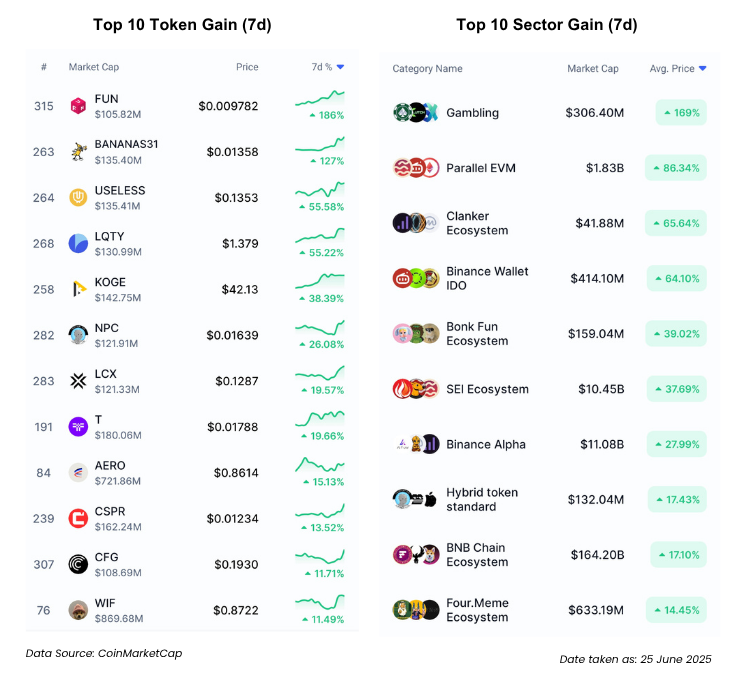Select the KOGE token icon
Image resolution: width=745 pixels, height=682 pixels.
78,289
